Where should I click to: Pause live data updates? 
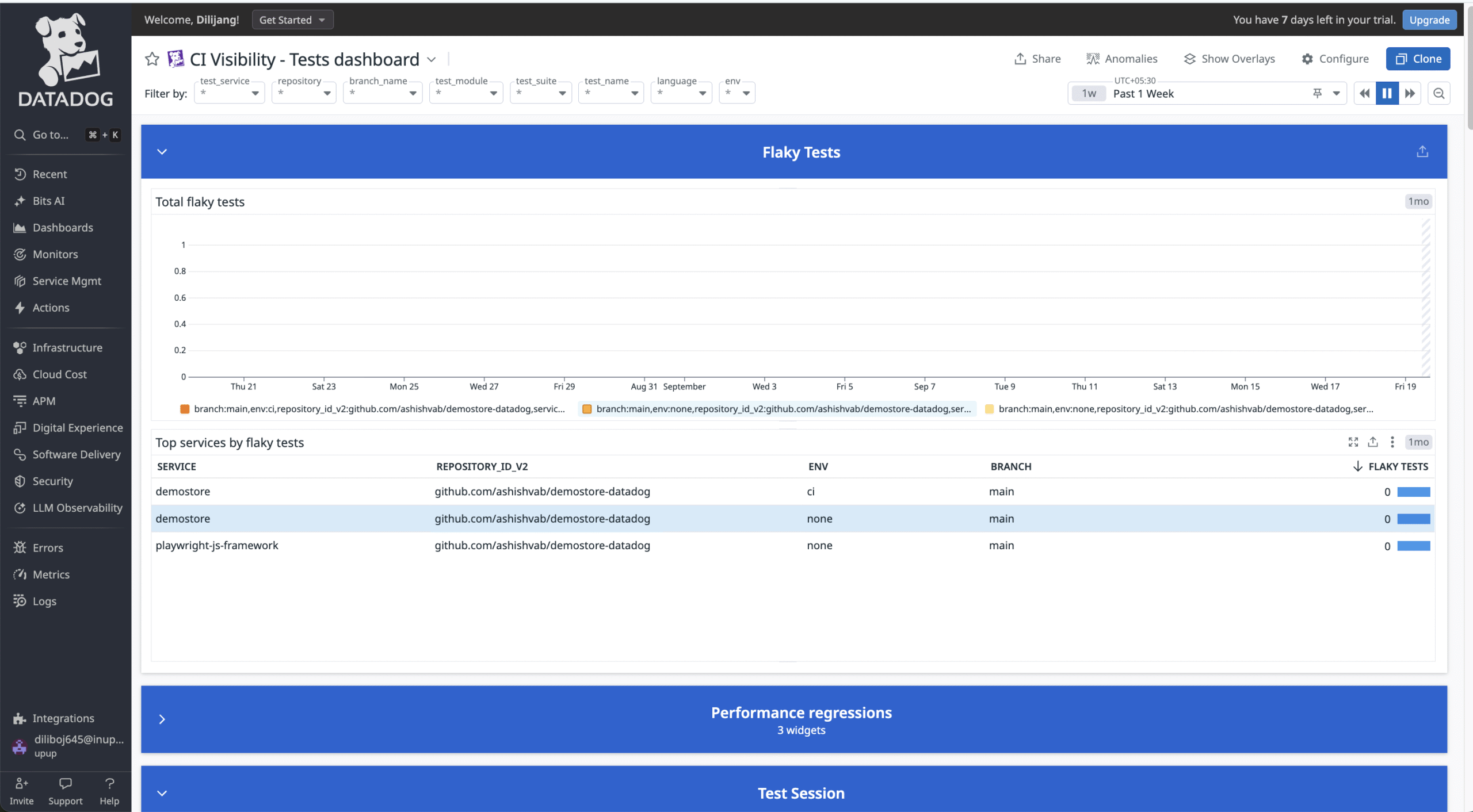coord(1387,93)
